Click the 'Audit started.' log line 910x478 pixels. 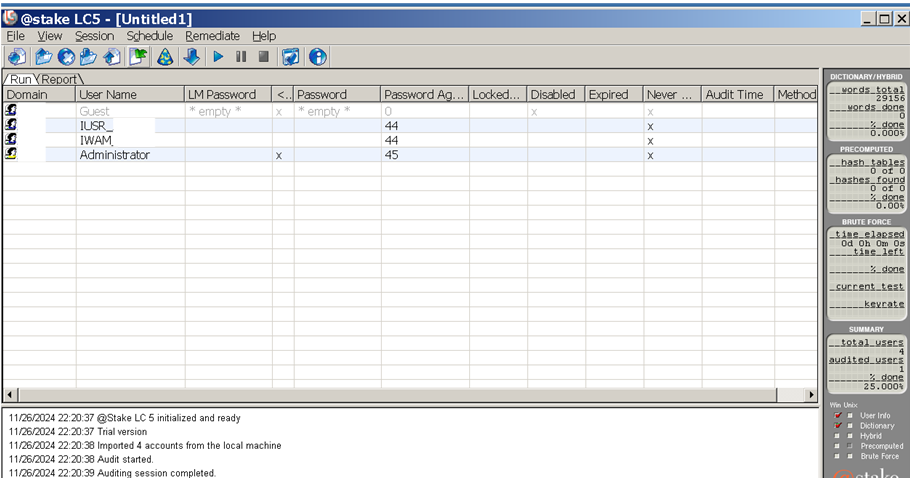(81, 459)
